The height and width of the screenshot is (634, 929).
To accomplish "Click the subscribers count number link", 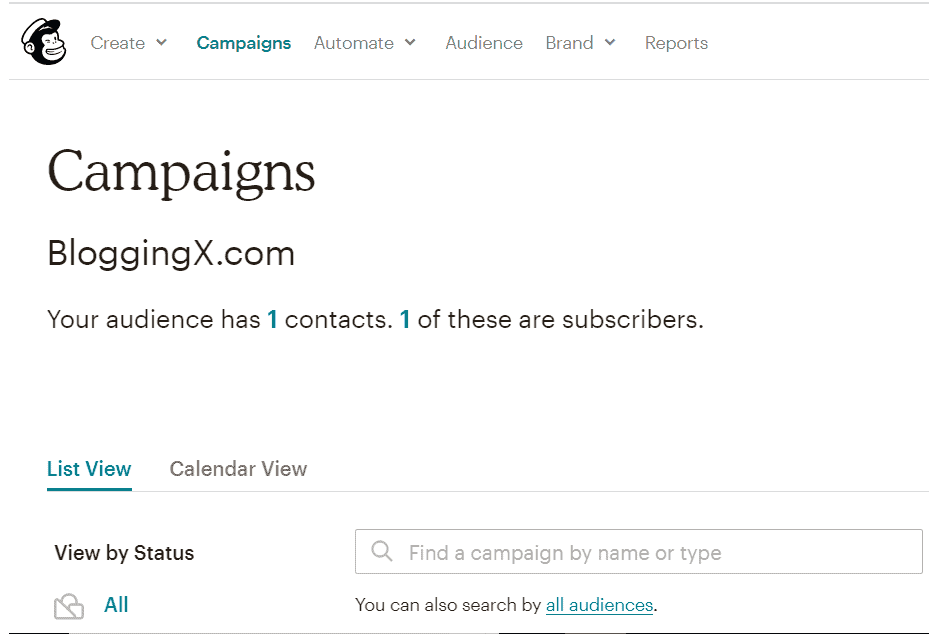I will (x=405, y=320).
